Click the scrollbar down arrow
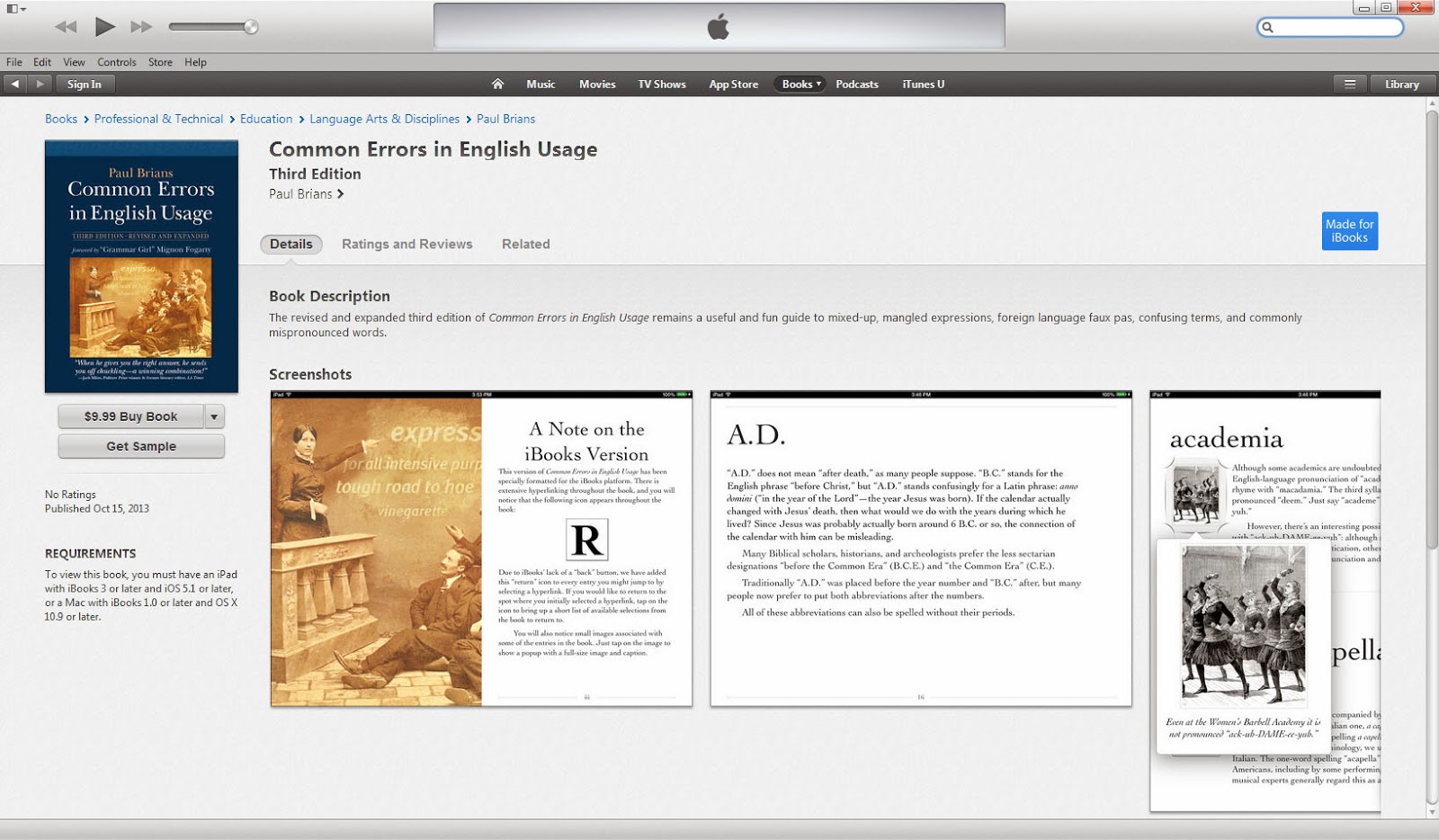 coord(1432,812)
